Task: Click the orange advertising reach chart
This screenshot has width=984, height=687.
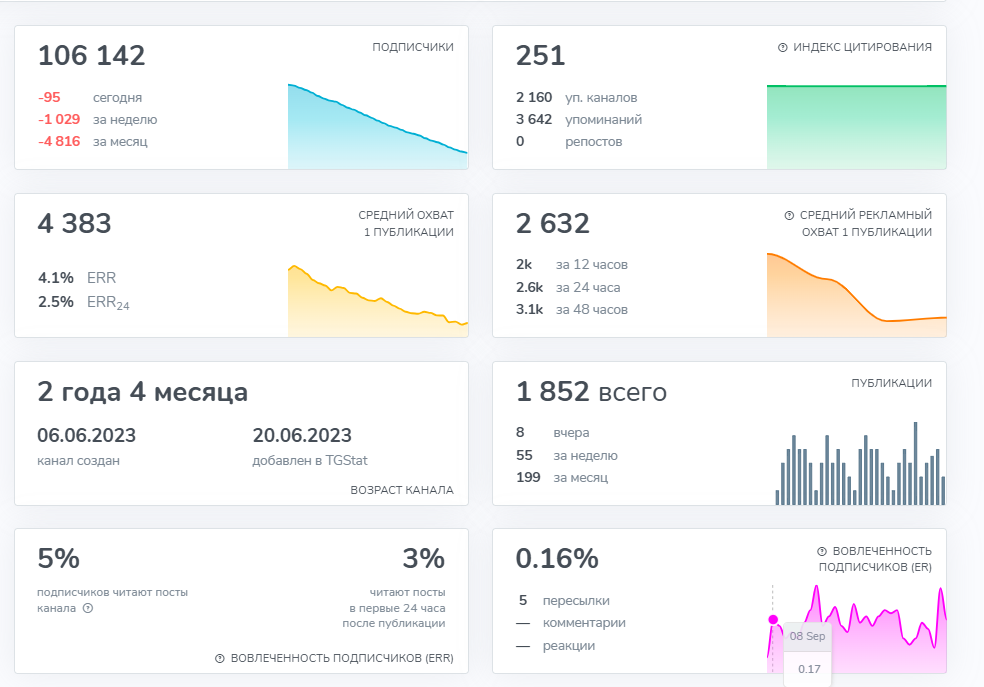Action: point(856,296)
